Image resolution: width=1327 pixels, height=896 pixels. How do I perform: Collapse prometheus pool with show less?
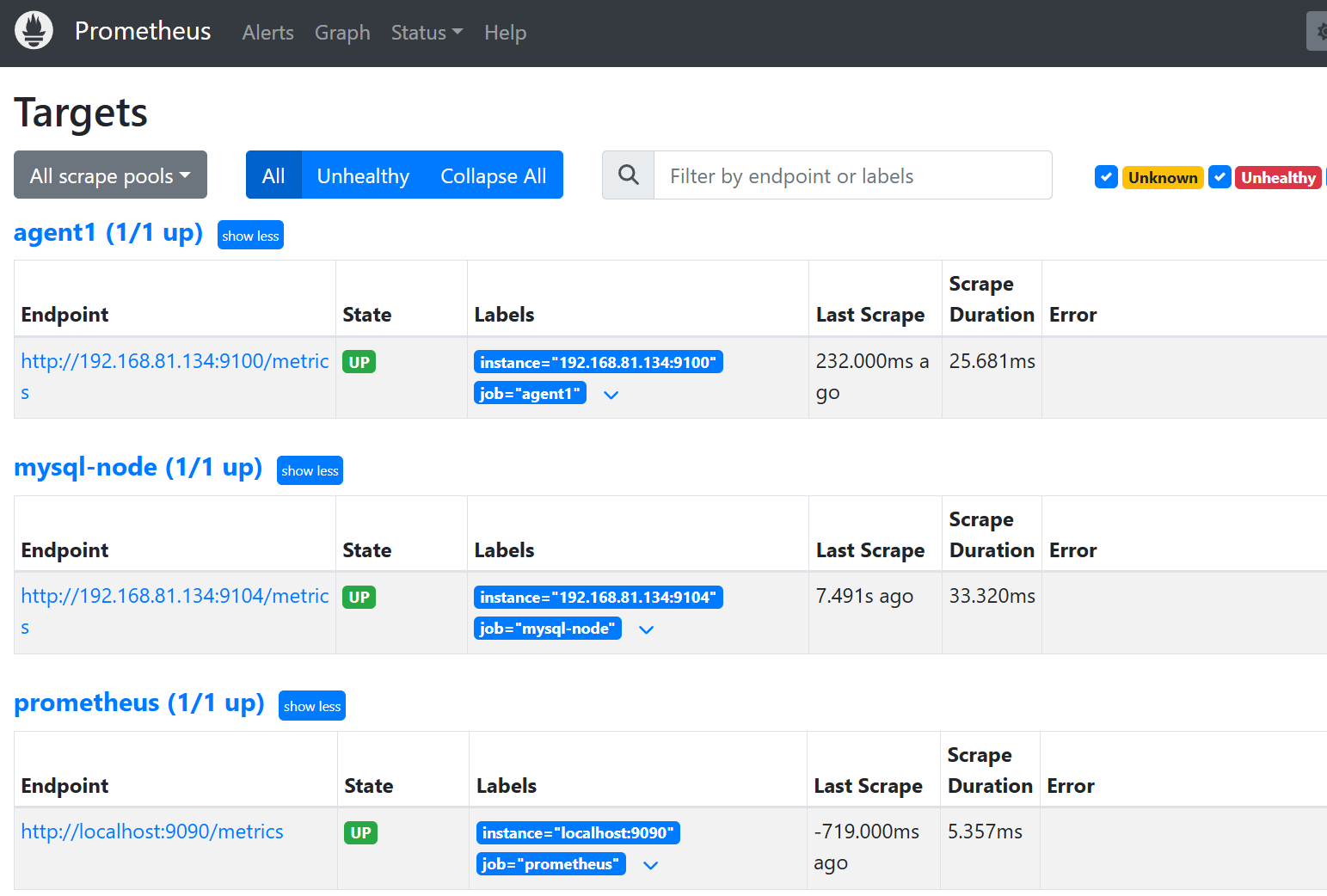[x=312, y=706]
